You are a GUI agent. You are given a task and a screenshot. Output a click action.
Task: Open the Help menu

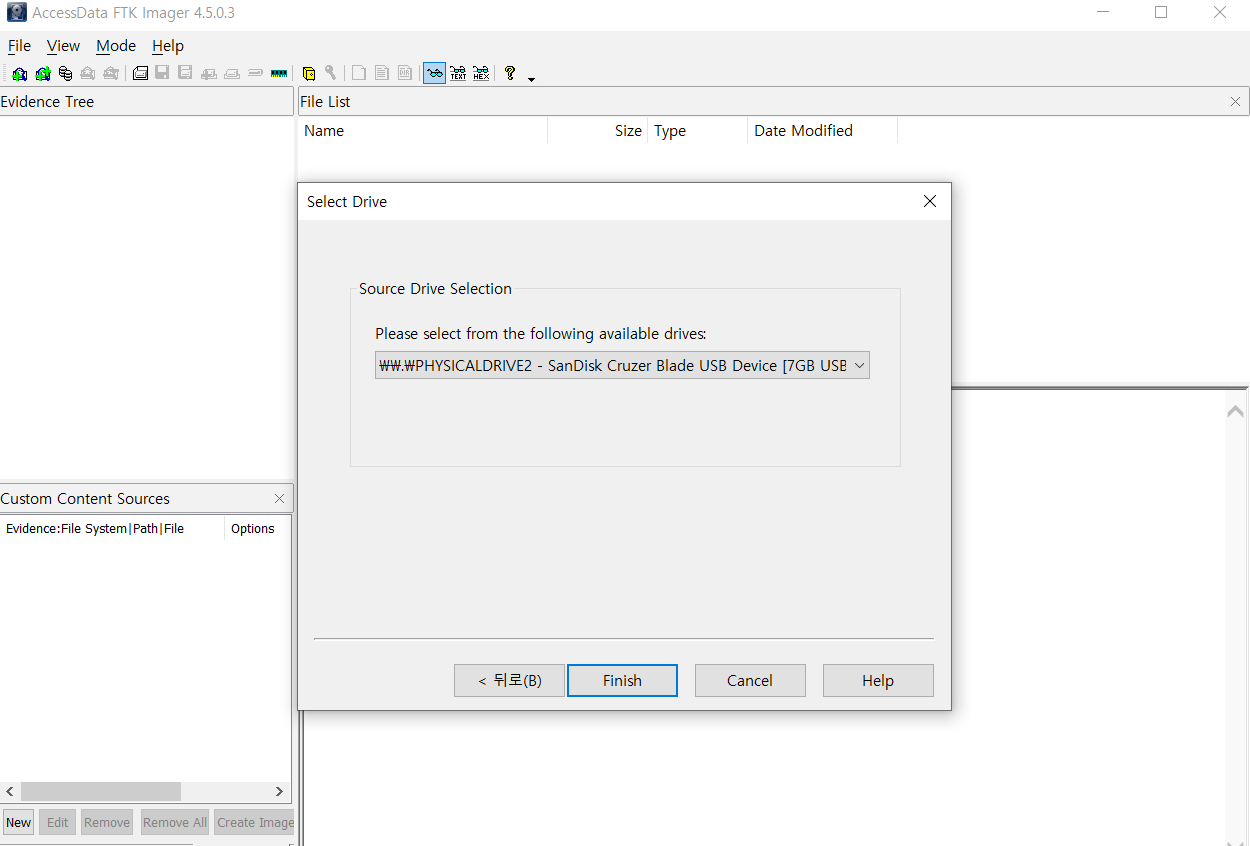coord(168,46)
